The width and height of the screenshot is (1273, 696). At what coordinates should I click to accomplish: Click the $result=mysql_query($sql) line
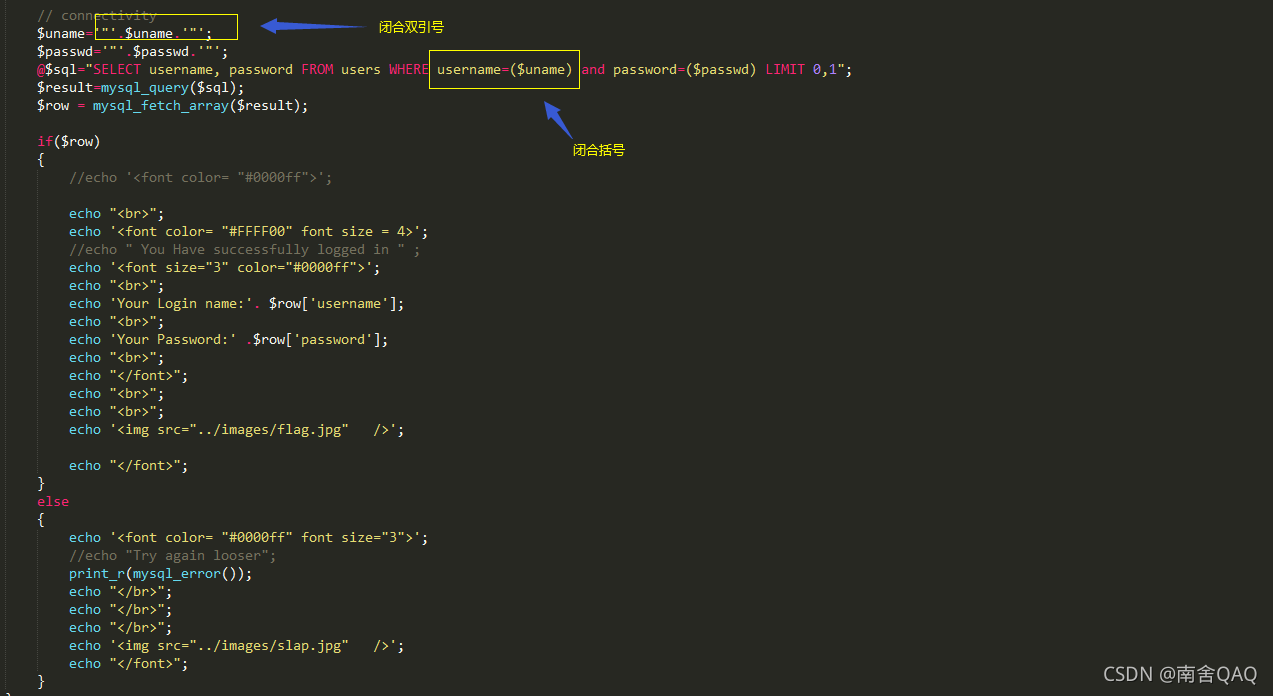141,87
